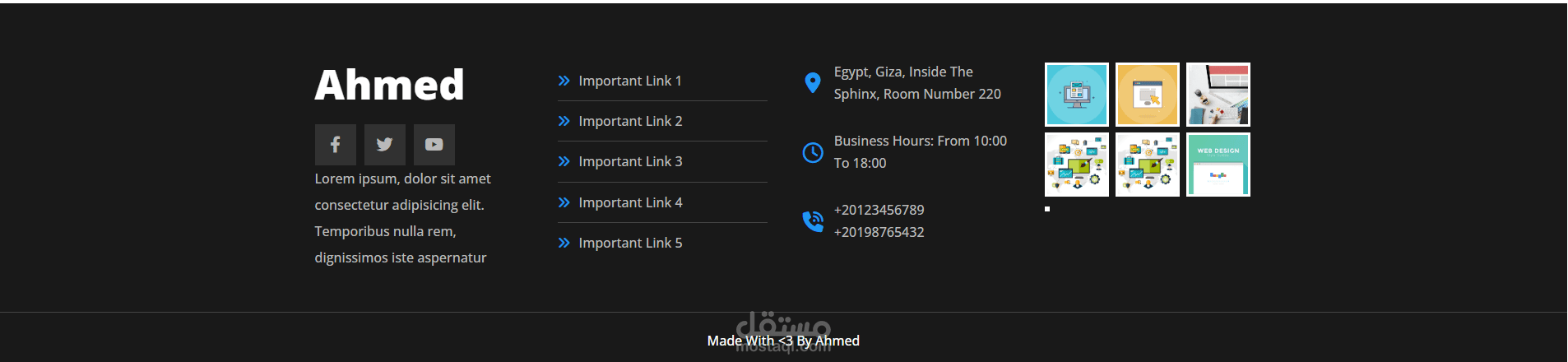Viewport: 1568px width, 362px height.
Task: Click the clock business hours icon
Action: 812,152
